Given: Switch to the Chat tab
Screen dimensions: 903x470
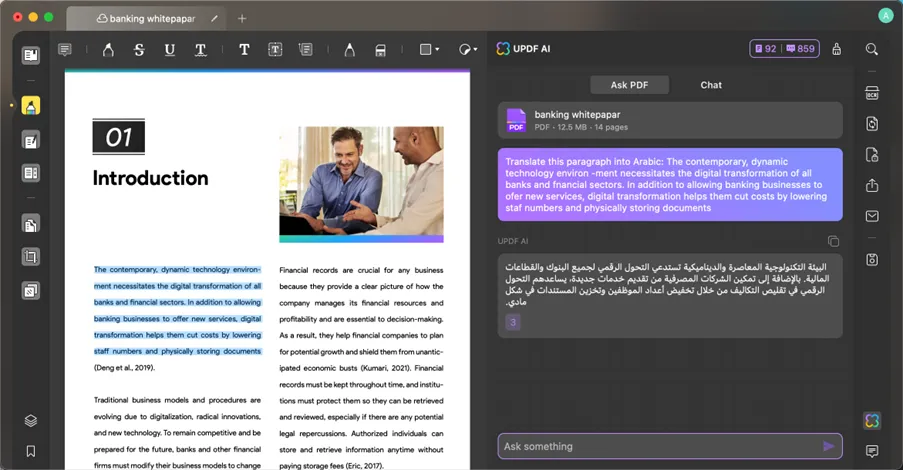Looking at the screenshot, I should (711, 85).
